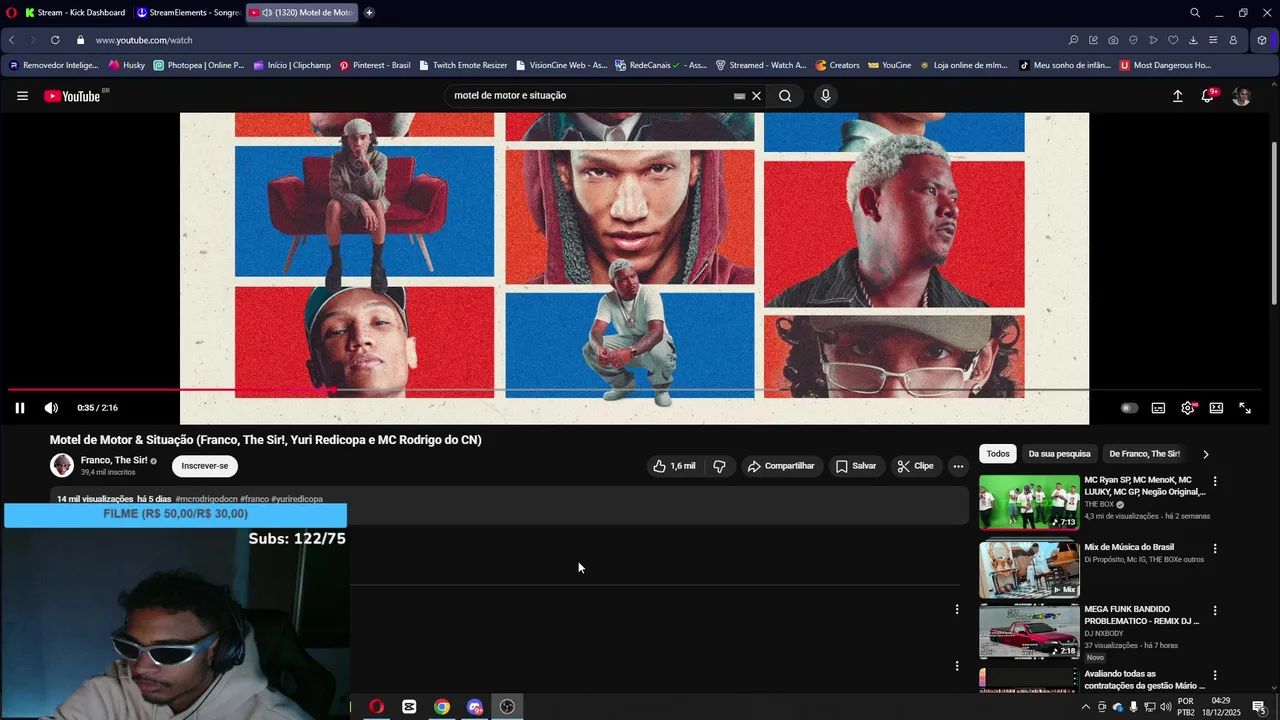Open the YouTube hamburger guide menu
Screen dimensions: 1280x720
click(22, 96)
